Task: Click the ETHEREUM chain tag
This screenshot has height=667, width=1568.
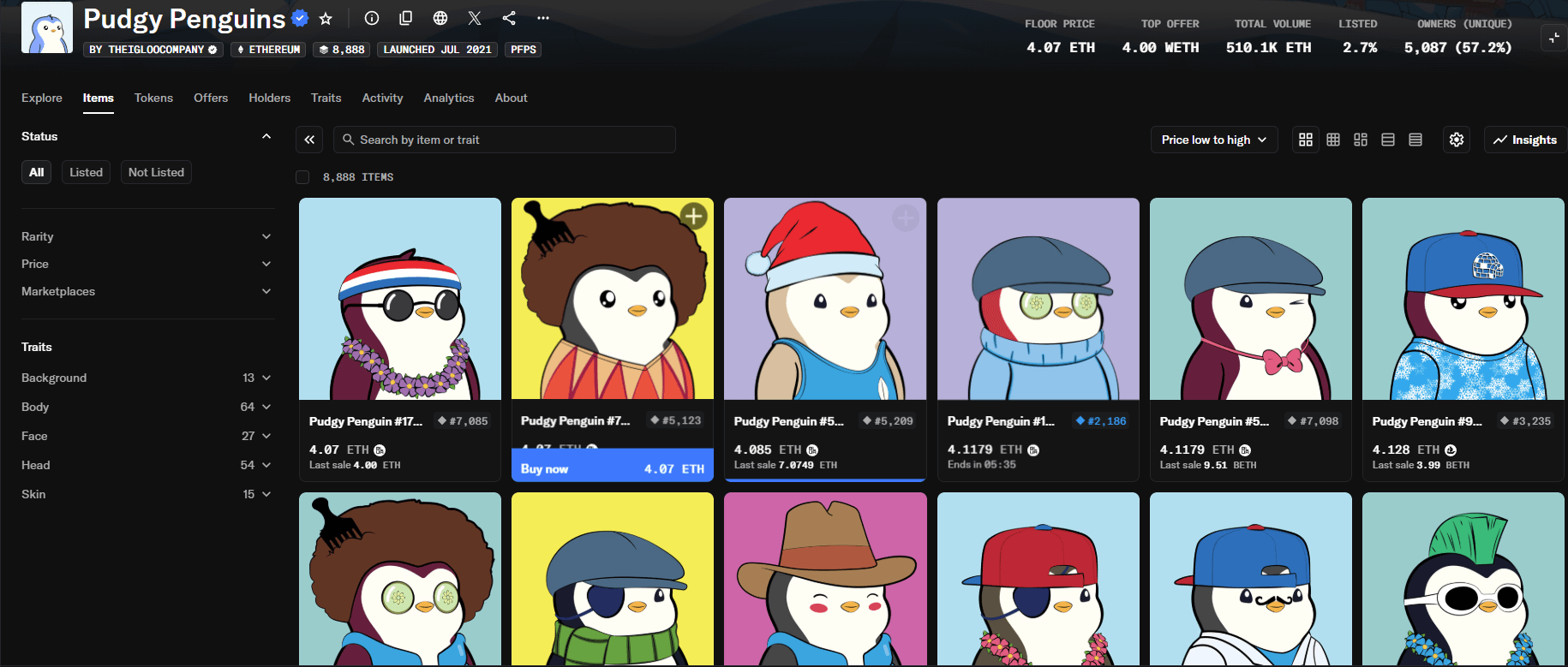Action: (x=268, y=50)
